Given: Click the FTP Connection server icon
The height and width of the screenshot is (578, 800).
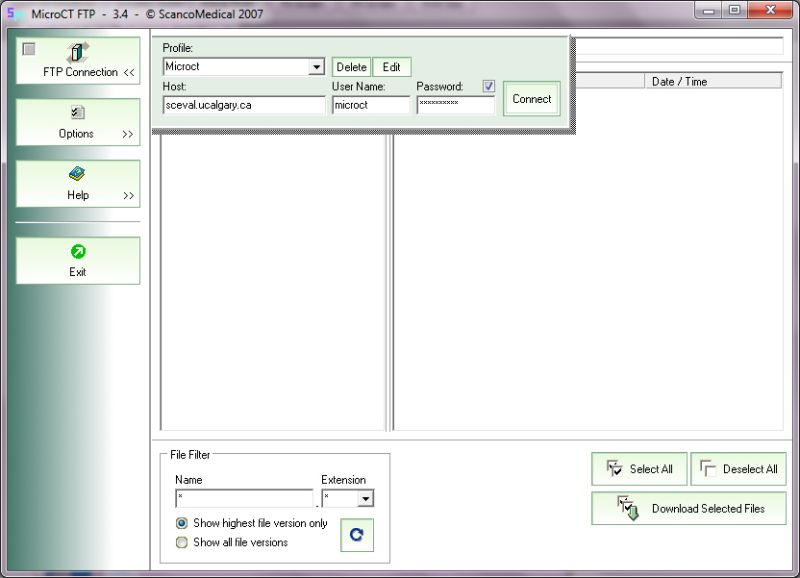Looking at the screenshot, I should [x=78, y=52].
